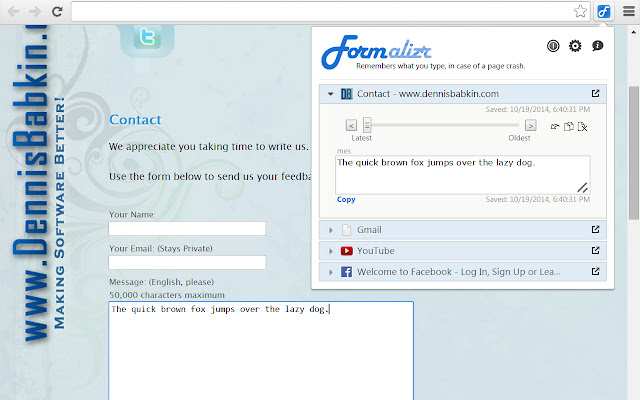
Task: Click the delete document icon with X
Action: click(582, 127)
